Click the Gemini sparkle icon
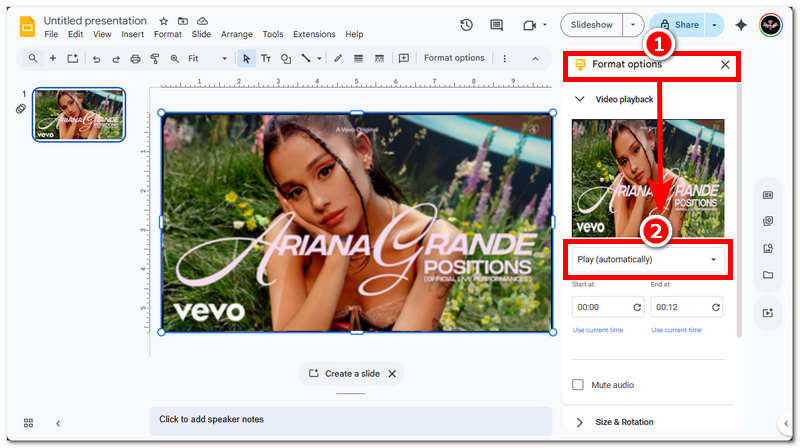 pos(741,25)
